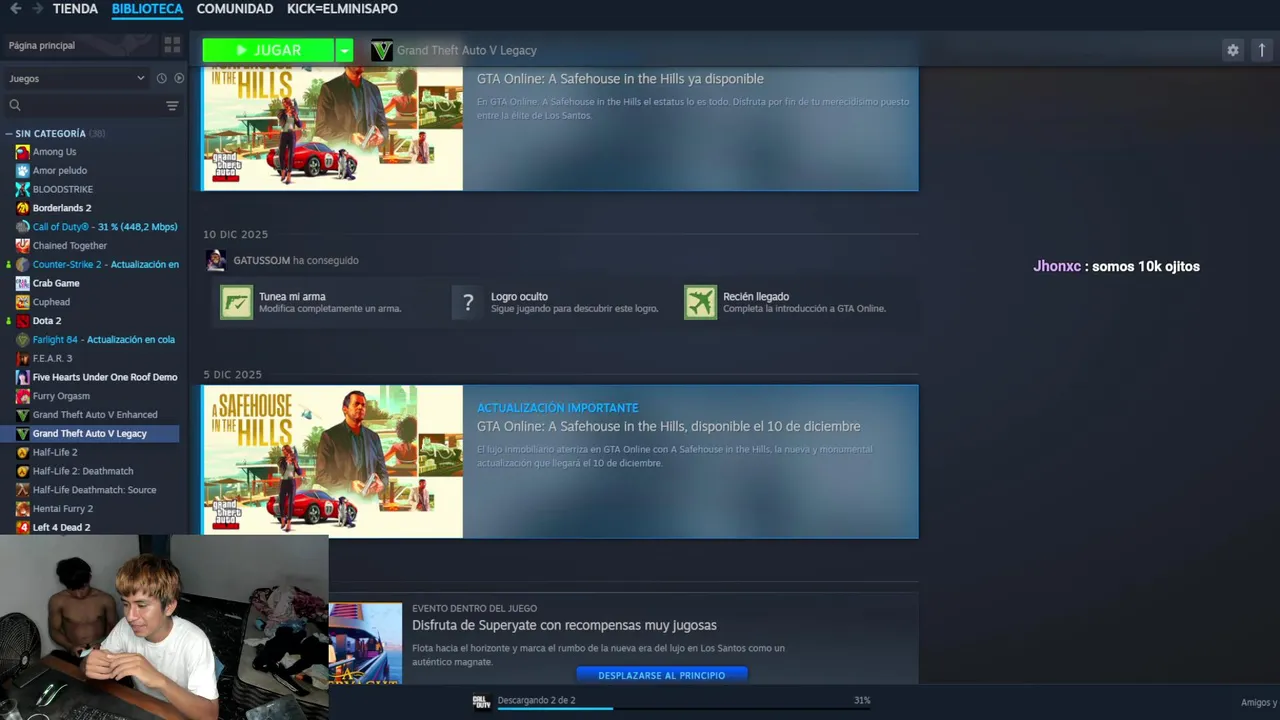Click the GTA V logo icon in header
Viewport: 1280px width, 720px height.
(x=381, y=50)
